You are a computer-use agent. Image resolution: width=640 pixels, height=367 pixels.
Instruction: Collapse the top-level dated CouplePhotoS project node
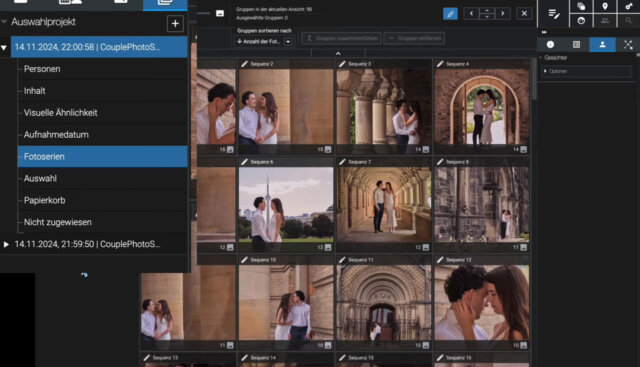point(4,47)
